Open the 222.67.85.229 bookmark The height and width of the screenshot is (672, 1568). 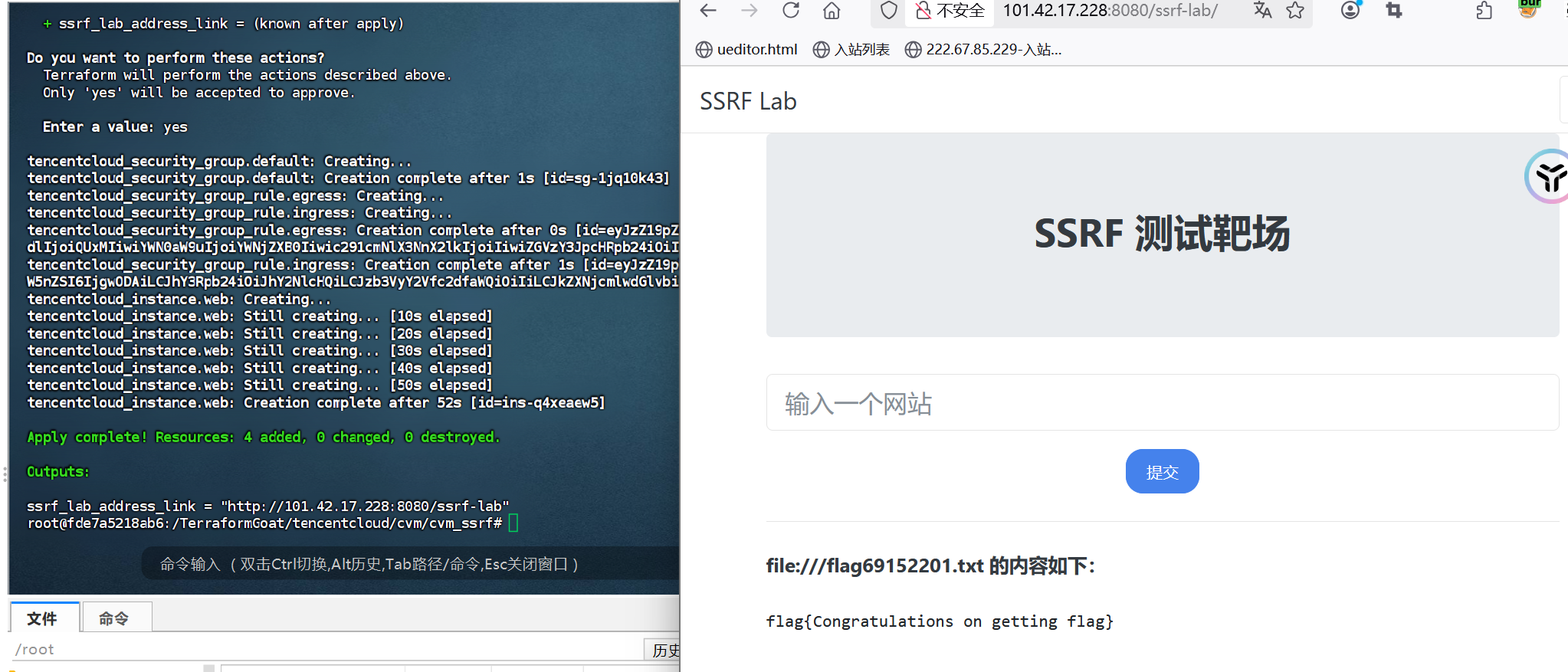[x=983, y=50]
